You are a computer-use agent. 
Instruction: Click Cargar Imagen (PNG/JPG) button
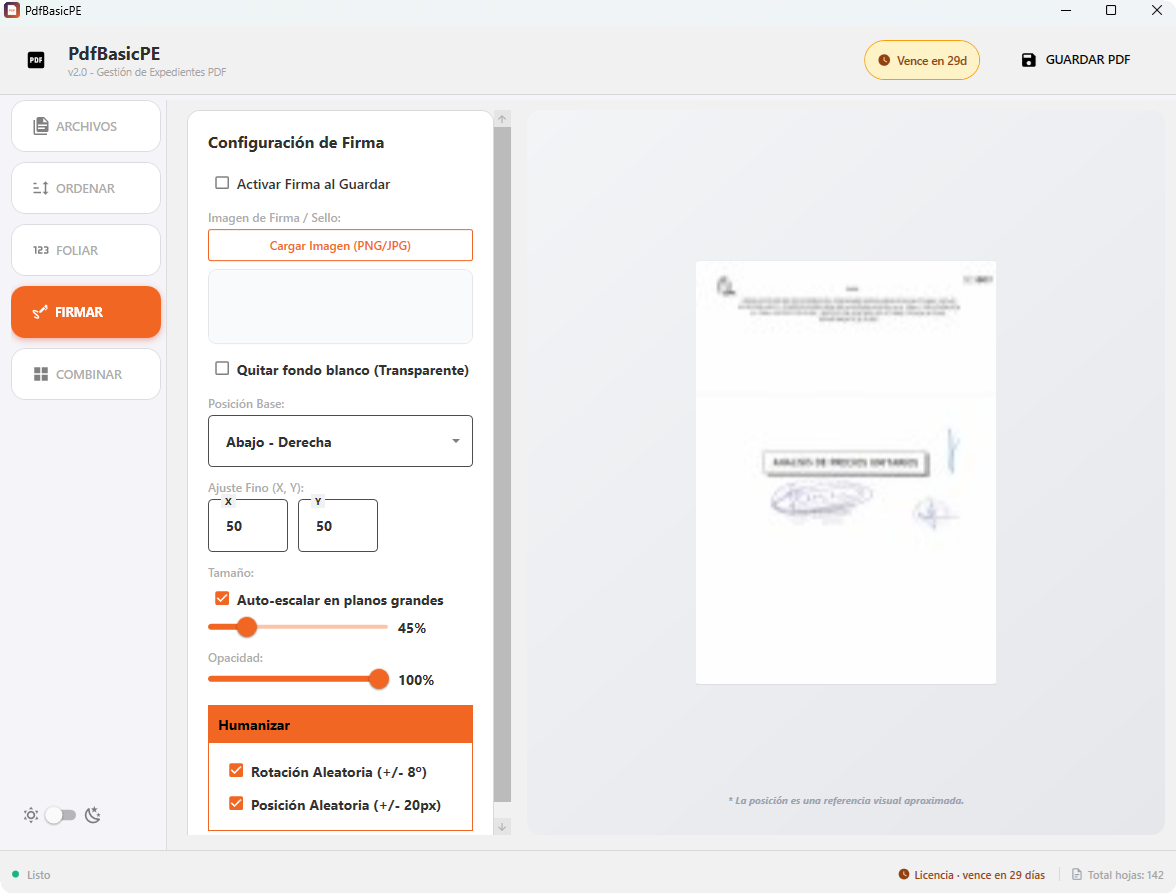click(340, 245)
